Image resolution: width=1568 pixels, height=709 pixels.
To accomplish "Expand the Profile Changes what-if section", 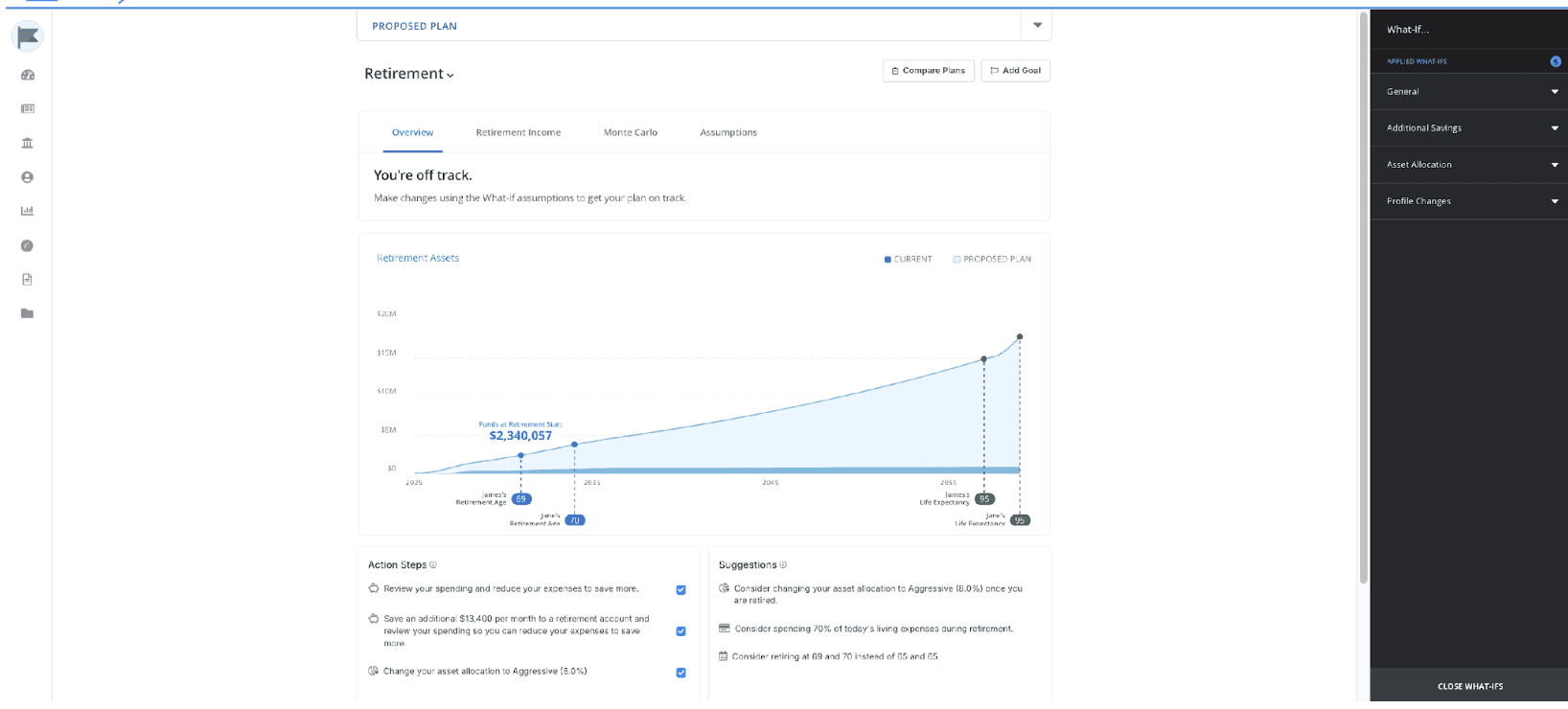I will pyautogui.click(x=1469, y=201).
